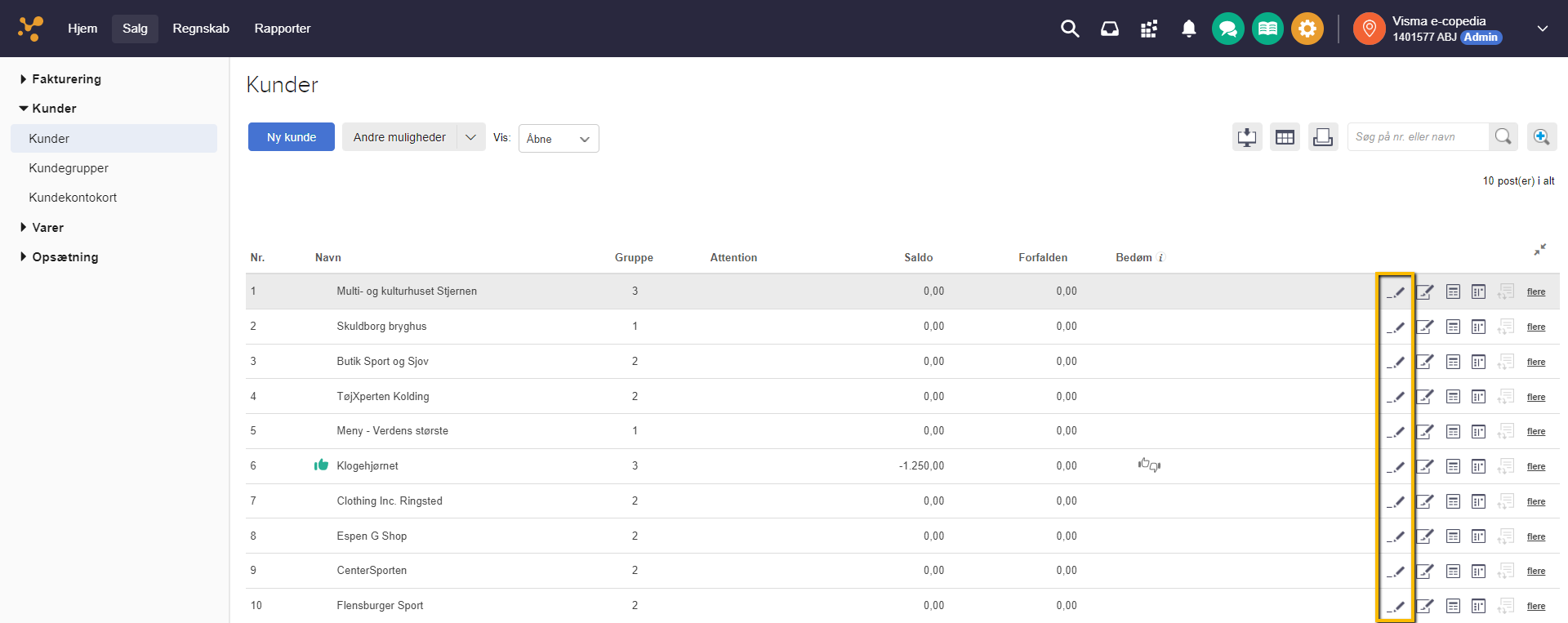The image size is (1568, 623).
Task: Open the Rapporter menu
Action: [x=282, y=29]
